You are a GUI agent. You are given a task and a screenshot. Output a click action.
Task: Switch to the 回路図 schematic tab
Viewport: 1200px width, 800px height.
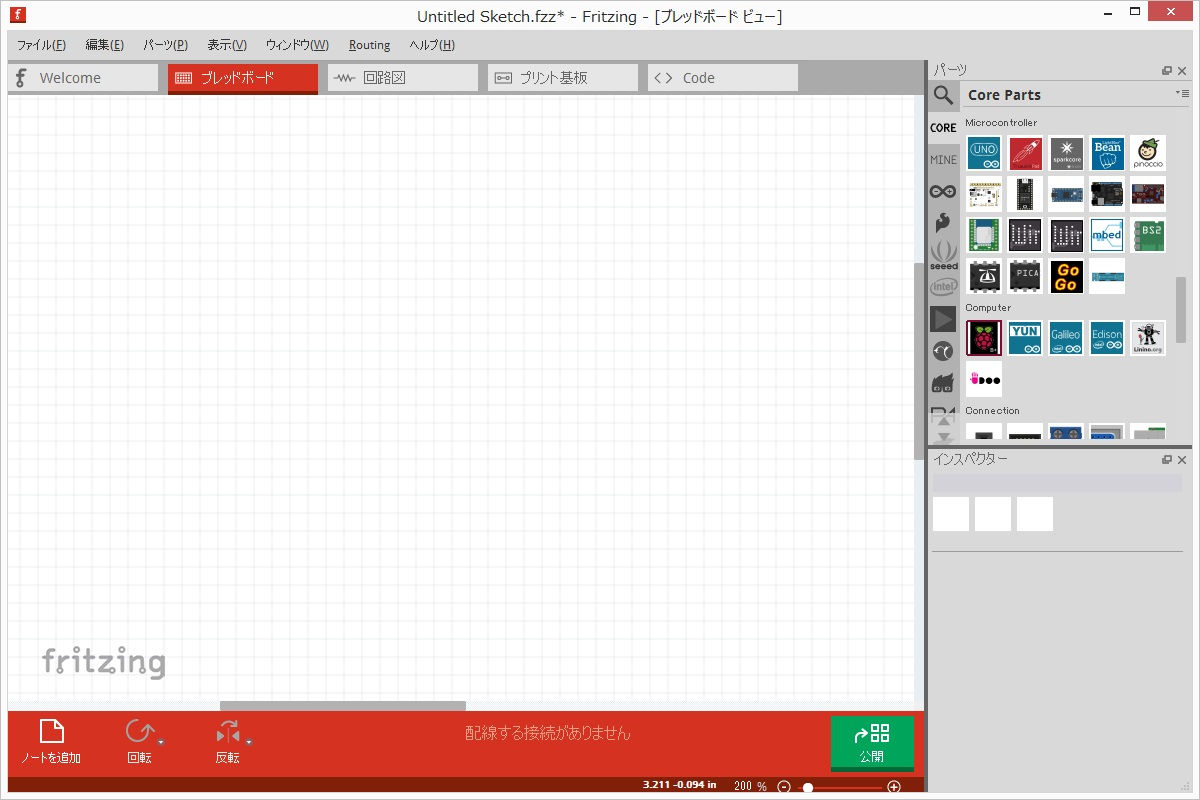(402, 78)
